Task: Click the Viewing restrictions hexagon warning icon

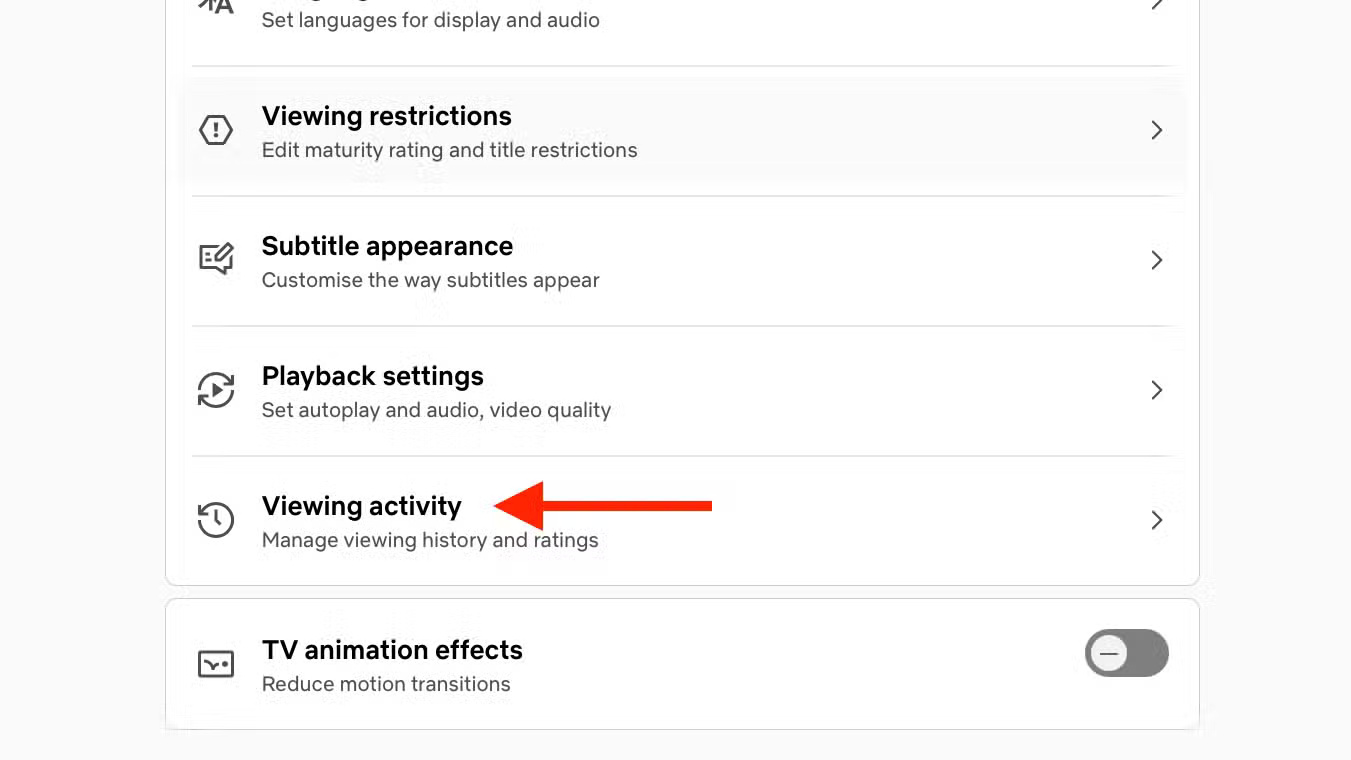Action: click(x=216, y=130)
